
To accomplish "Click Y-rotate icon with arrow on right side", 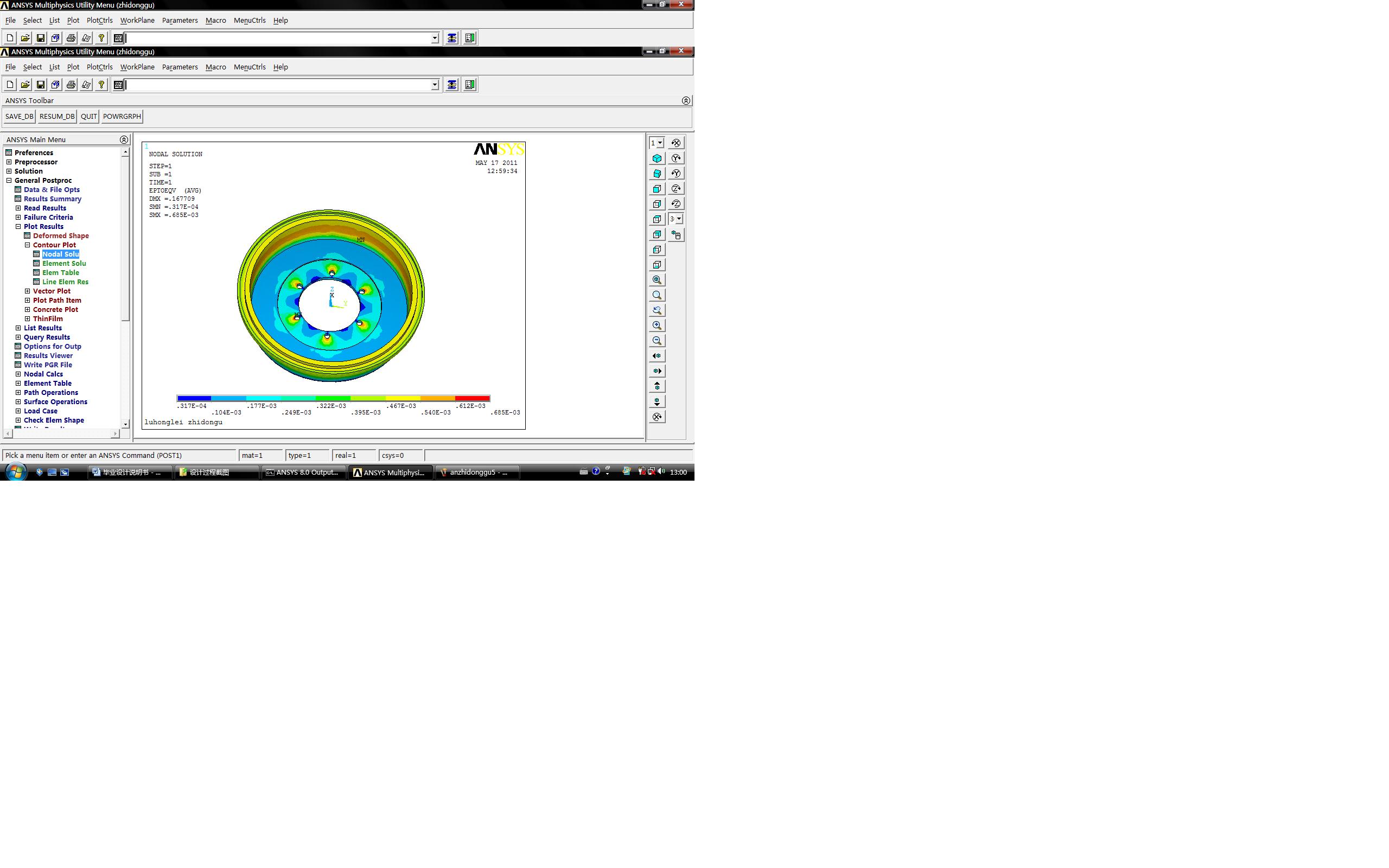I will point(676,158).
